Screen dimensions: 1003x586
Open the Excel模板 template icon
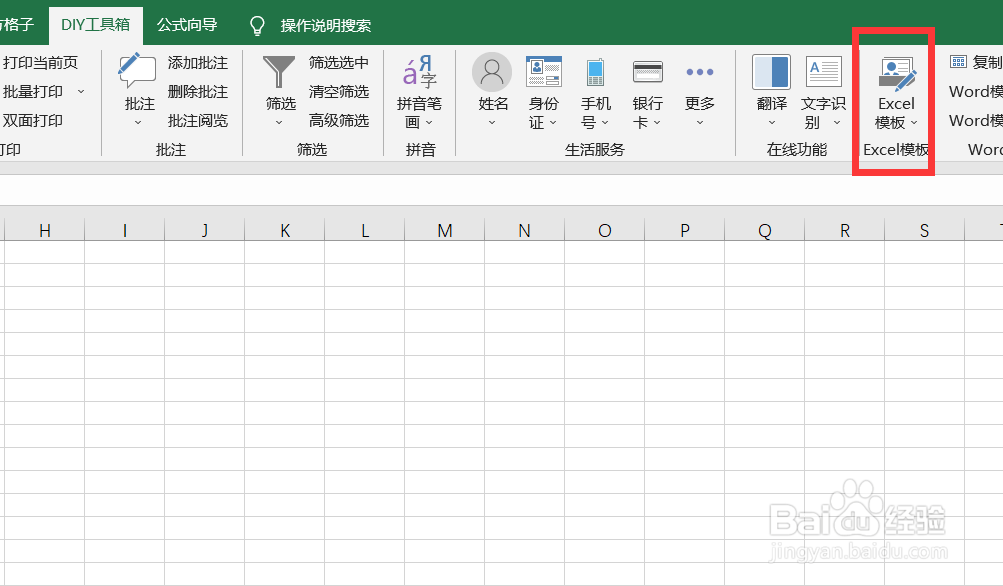click(897, 73)
